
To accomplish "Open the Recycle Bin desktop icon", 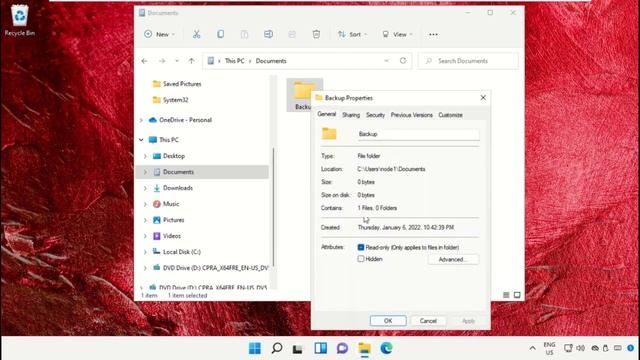I will pos(20,20).
